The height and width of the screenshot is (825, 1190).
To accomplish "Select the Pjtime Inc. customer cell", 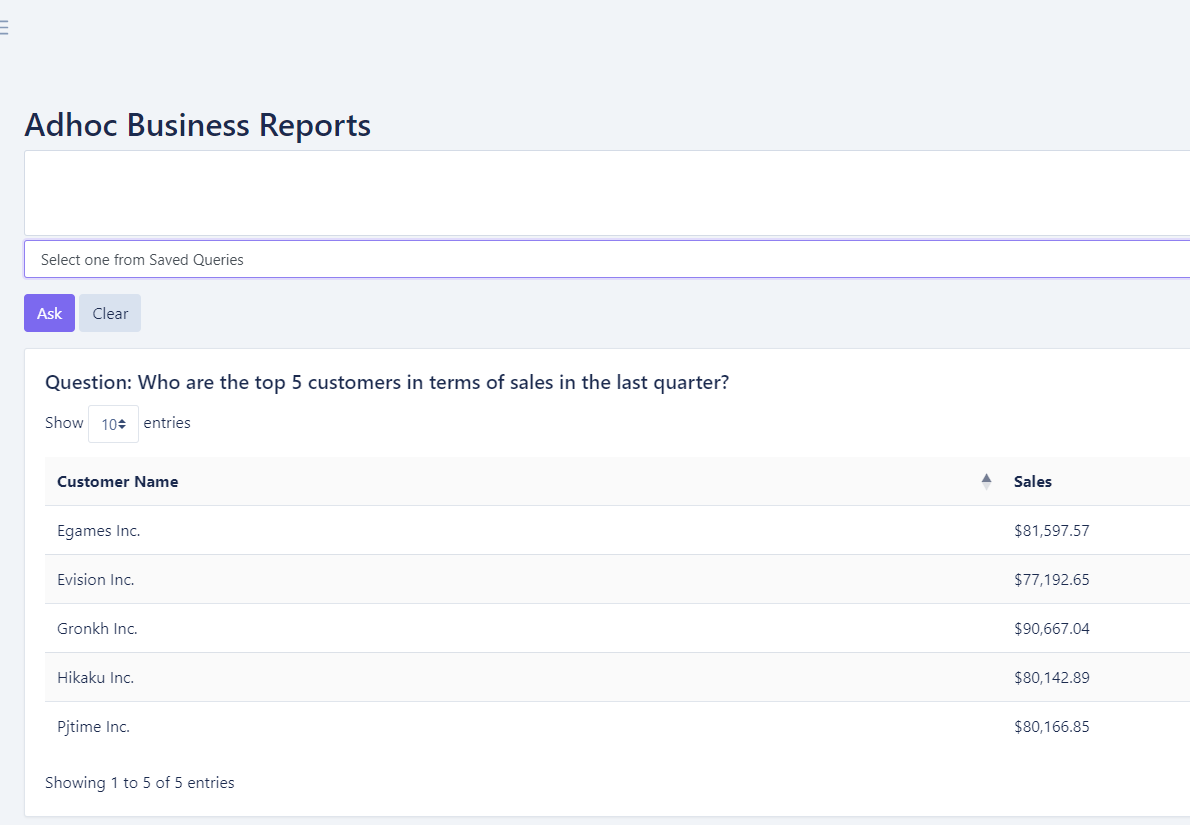I will click(x=94, y=727).
